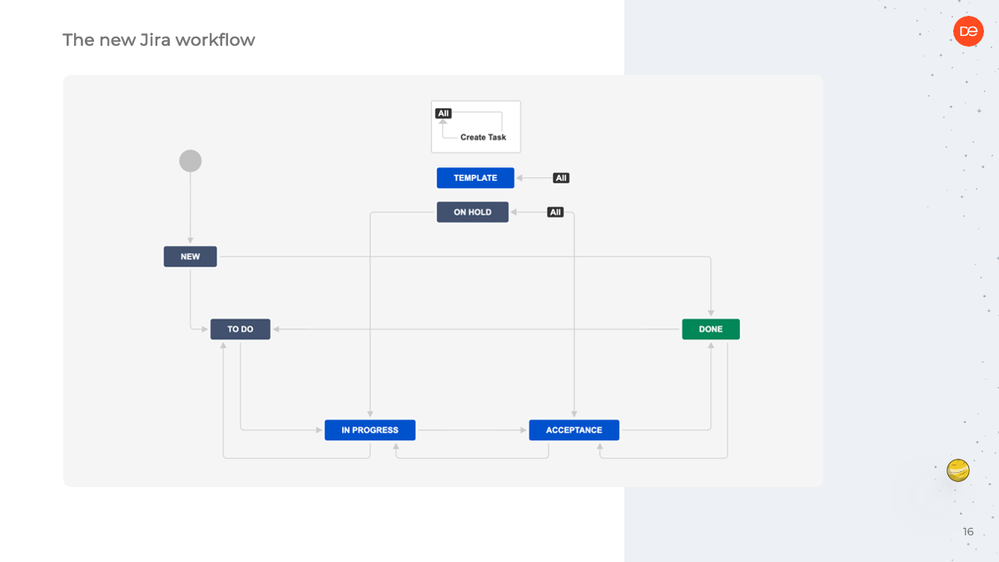
Task: Select the Create Task transition label
Action: click(x=483, y=137)
